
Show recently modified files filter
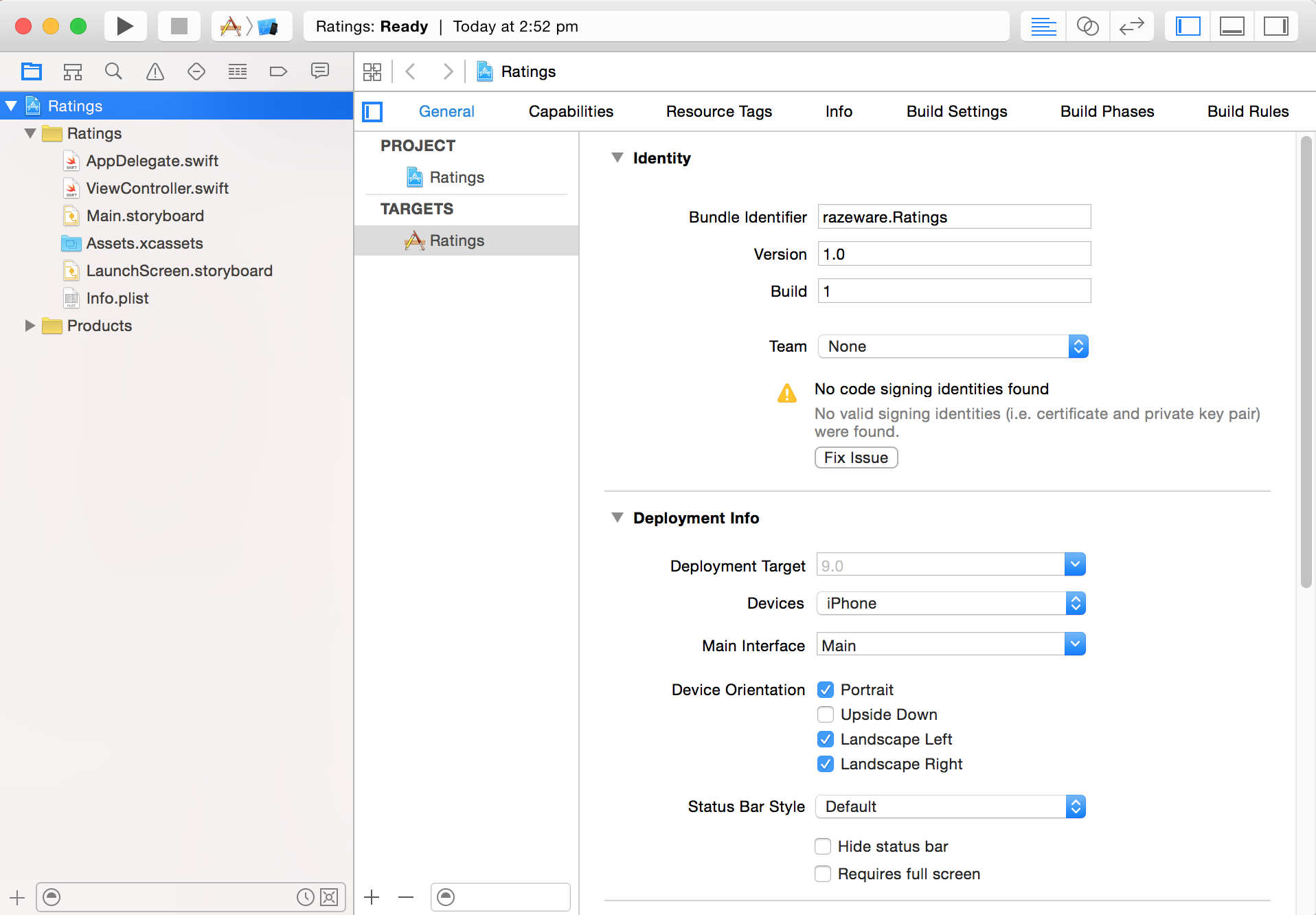pyautogui.click(x=306, y=897)
